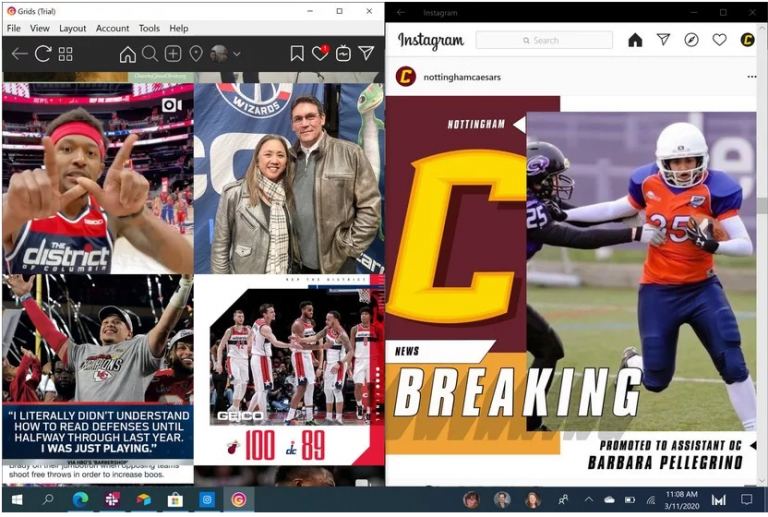Open post options three-dots menu
This screenshot has width=768, height=517.
[752, 77]
